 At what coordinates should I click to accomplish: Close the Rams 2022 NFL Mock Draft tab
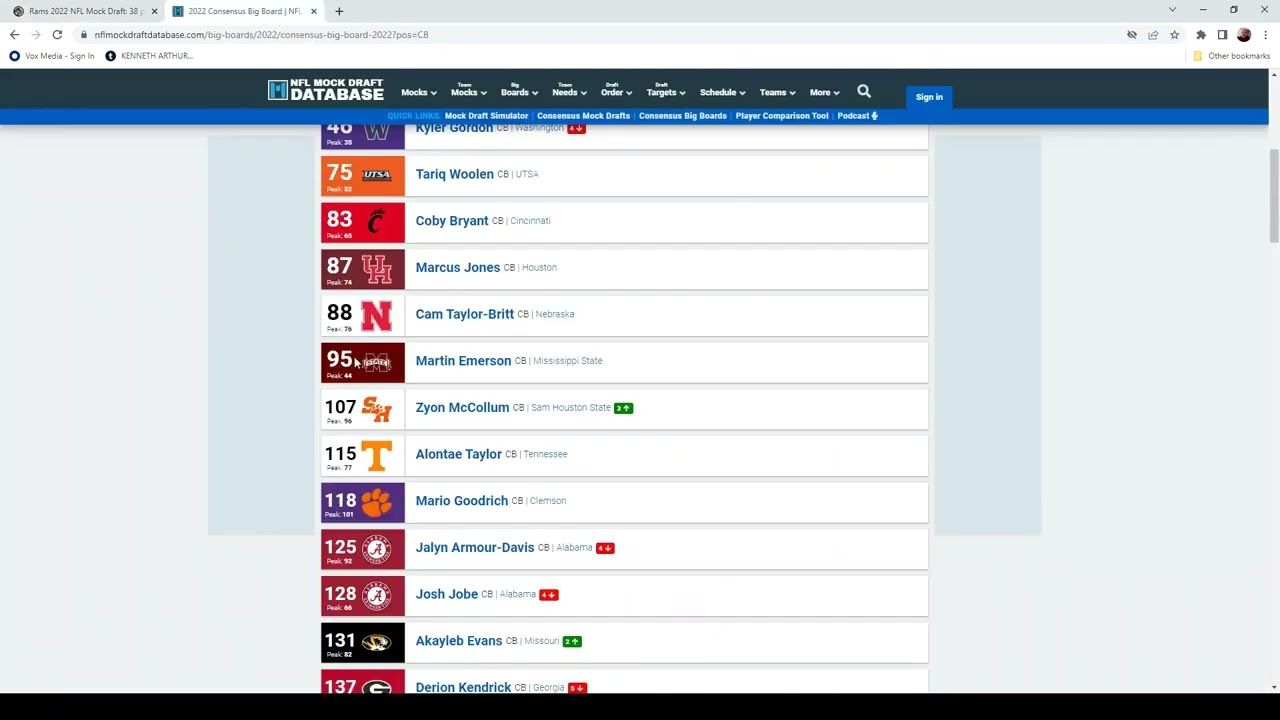click(154, 11)
